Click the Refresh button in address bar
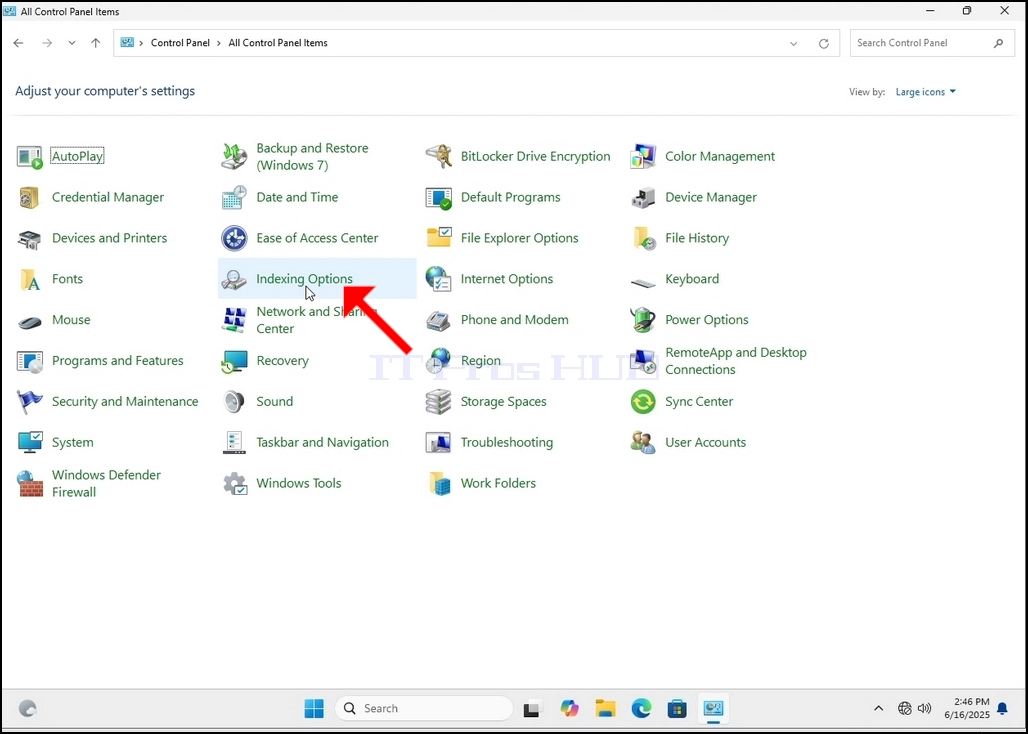This screenshot has width=1028, height=734. [823, 43]
